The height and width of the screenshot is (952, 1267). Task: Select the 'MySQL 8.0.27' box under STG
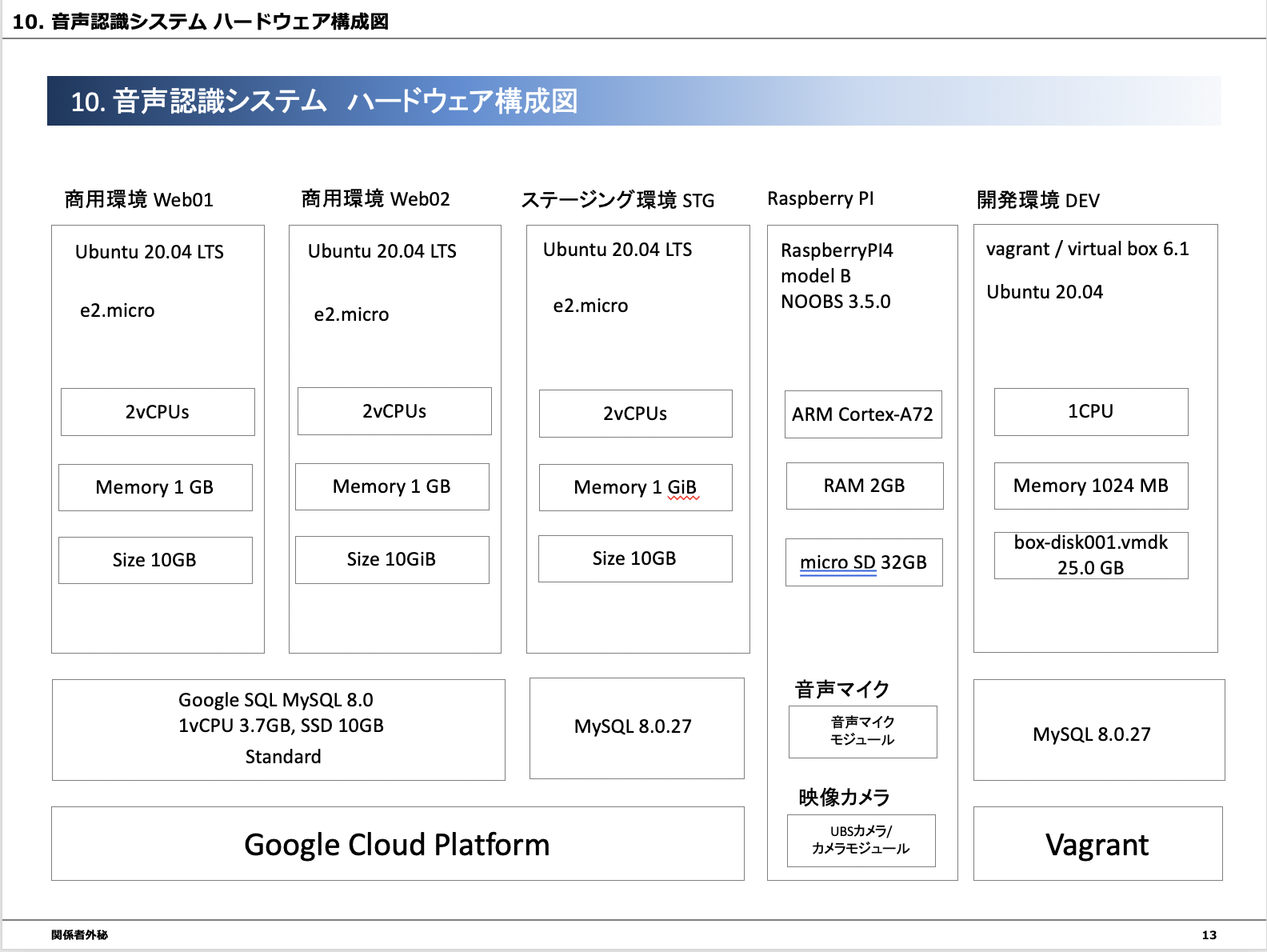[x=637, y=728]
